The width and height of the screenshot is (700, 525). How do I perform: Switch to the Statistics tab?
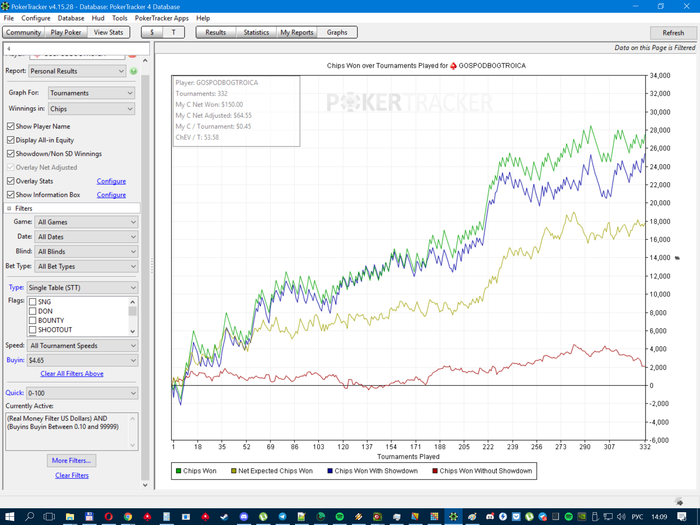click(256, 32)
